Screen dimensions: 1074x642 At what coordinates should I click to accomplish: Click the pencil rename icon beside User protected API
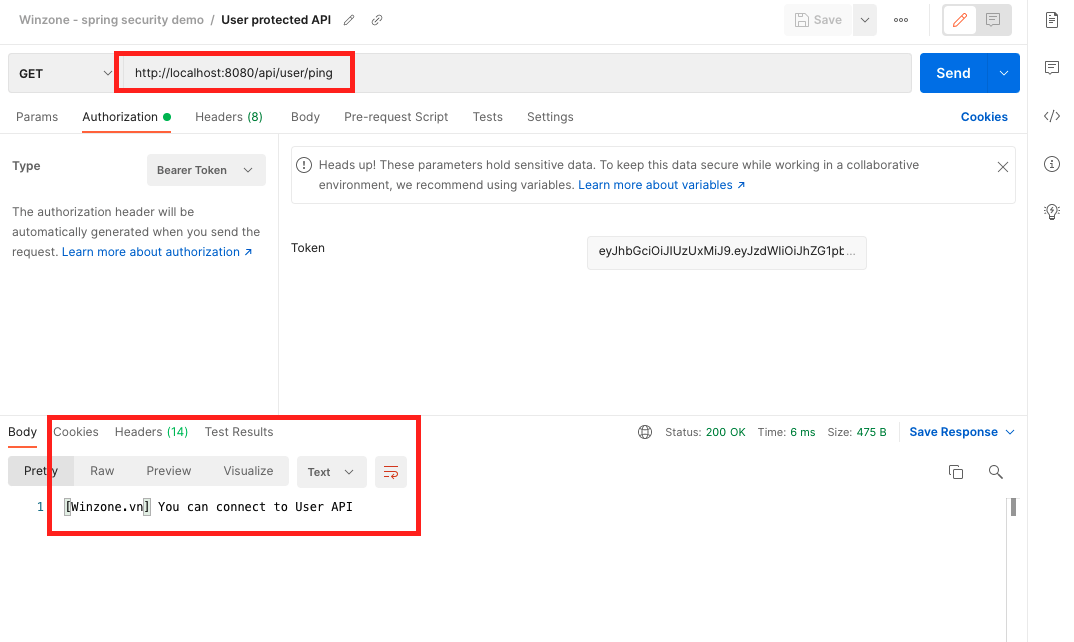(349, 20)
